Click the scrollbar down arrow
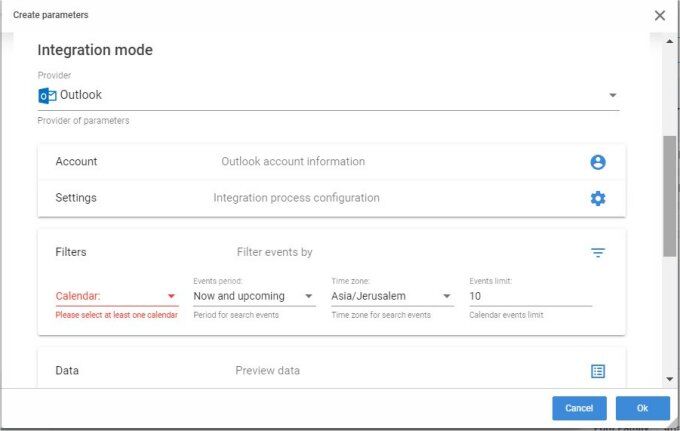Image resolution: width=680 pixels, height=431 pixels. tap(669, 379)
